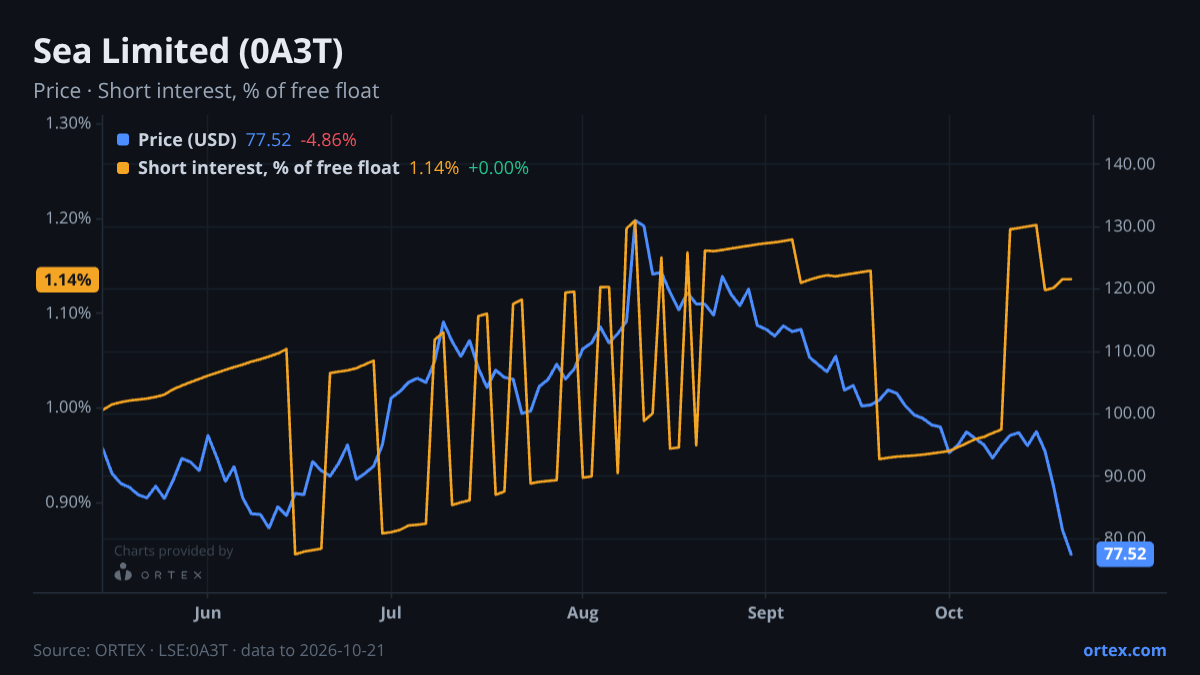Click the Sept x-axis label
1200x675 pixels.
pos(766,612)
